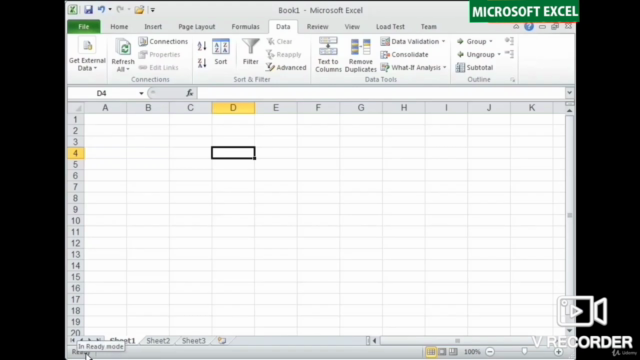Click the Redo icon in quick access toolbar
Screen dimensions: 640x360
(x=120, y=9)
